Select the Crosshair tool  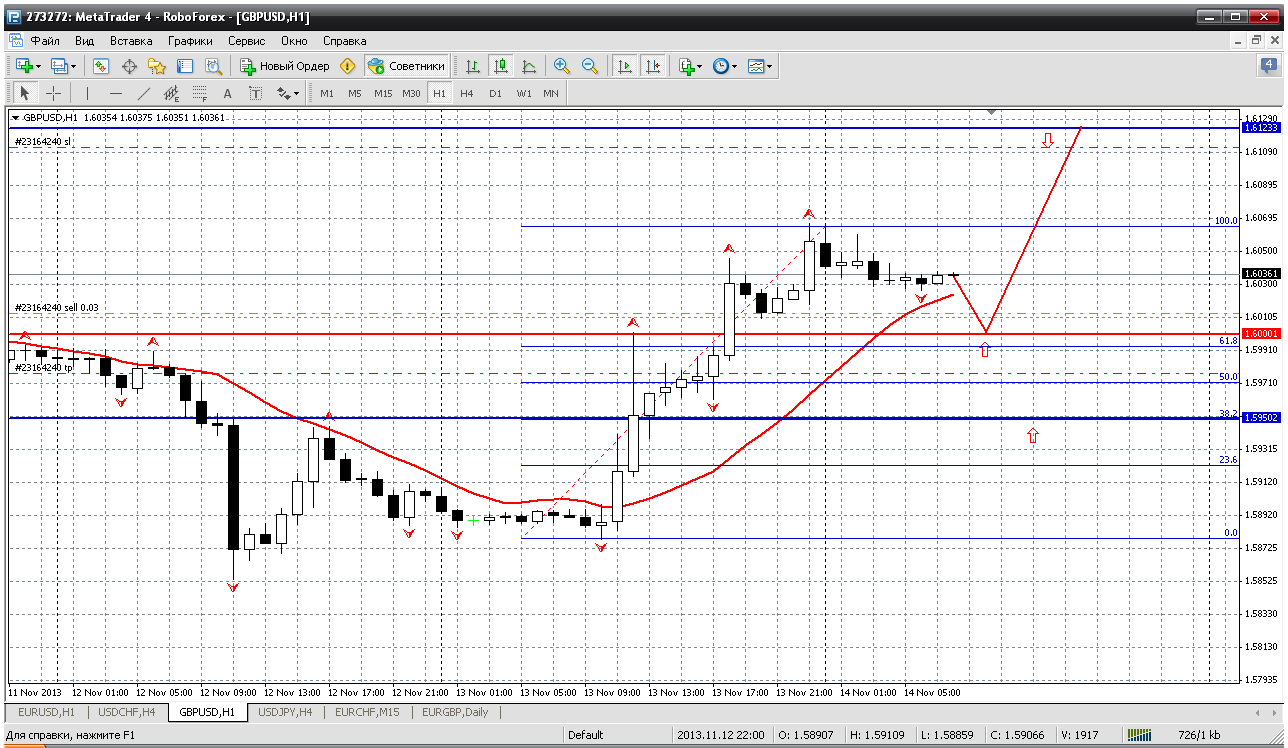pyautogui.click(x=53, y=93)
